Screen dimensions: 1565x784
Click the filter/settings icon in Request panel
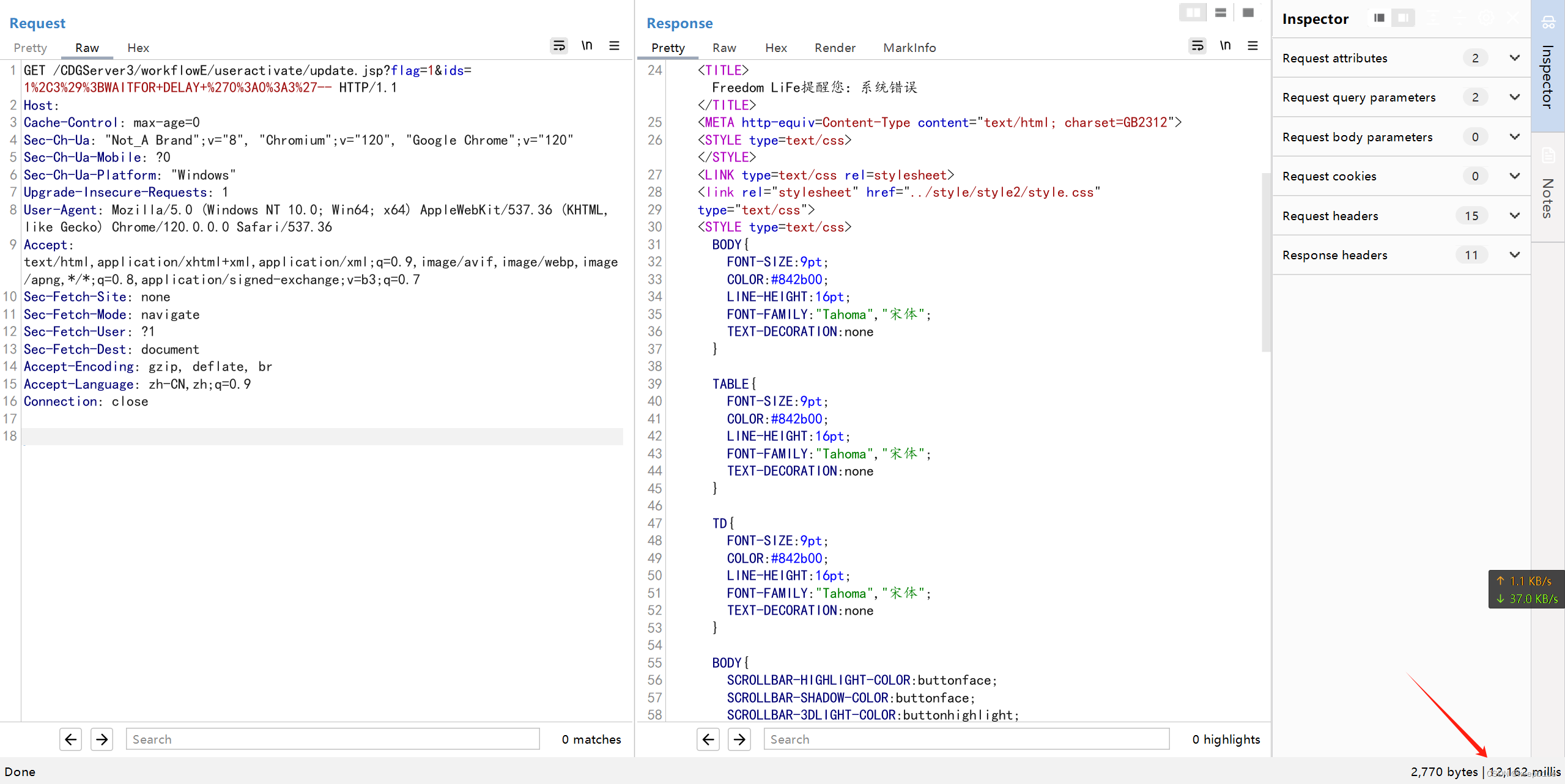[617, 46]
